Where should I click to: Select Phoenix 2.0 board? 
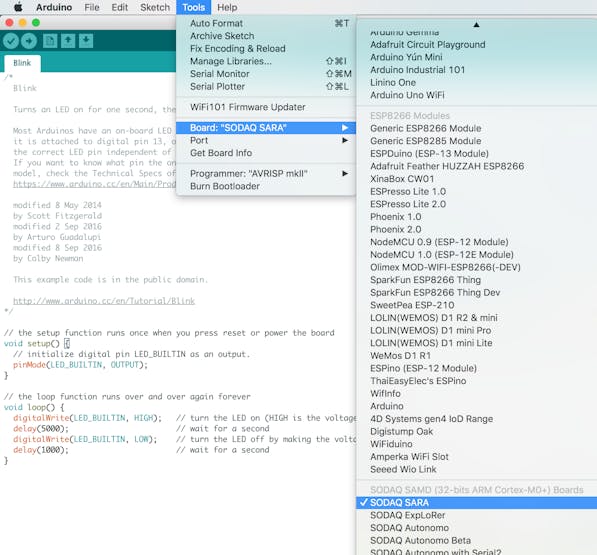(477, 229)
